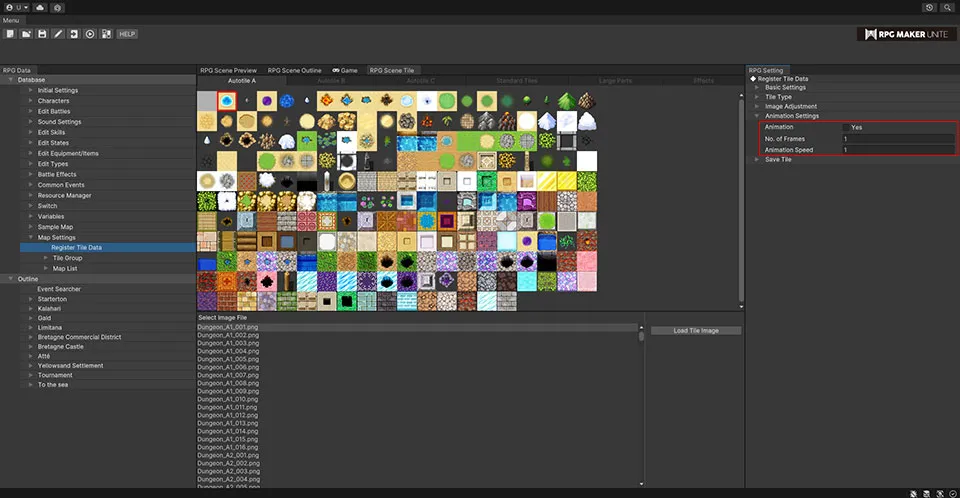
Task: Click the Save floppy disk icon
Action: 42,34
